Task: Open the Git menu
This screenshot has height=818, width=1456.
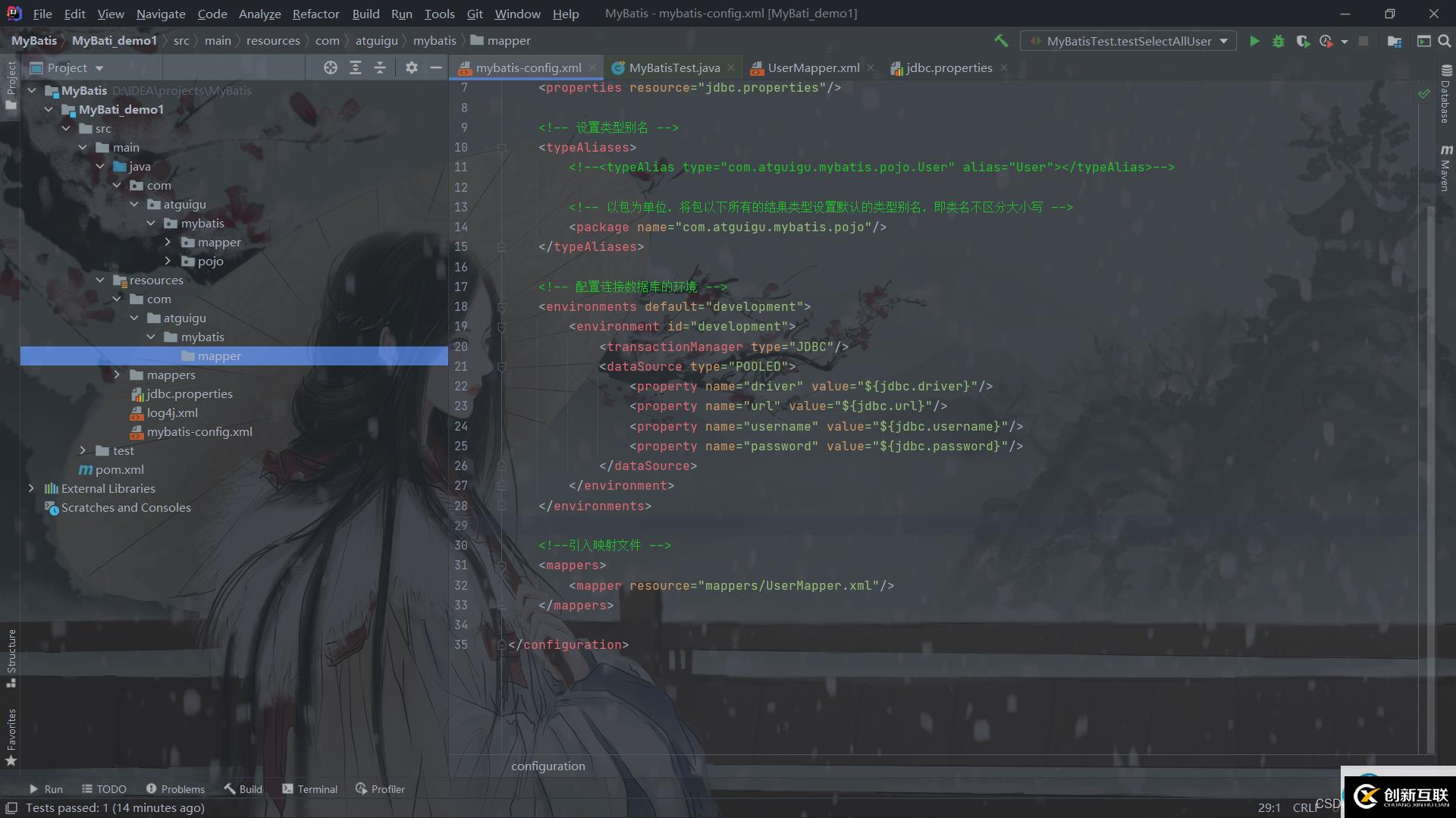Action: point(475,14)
